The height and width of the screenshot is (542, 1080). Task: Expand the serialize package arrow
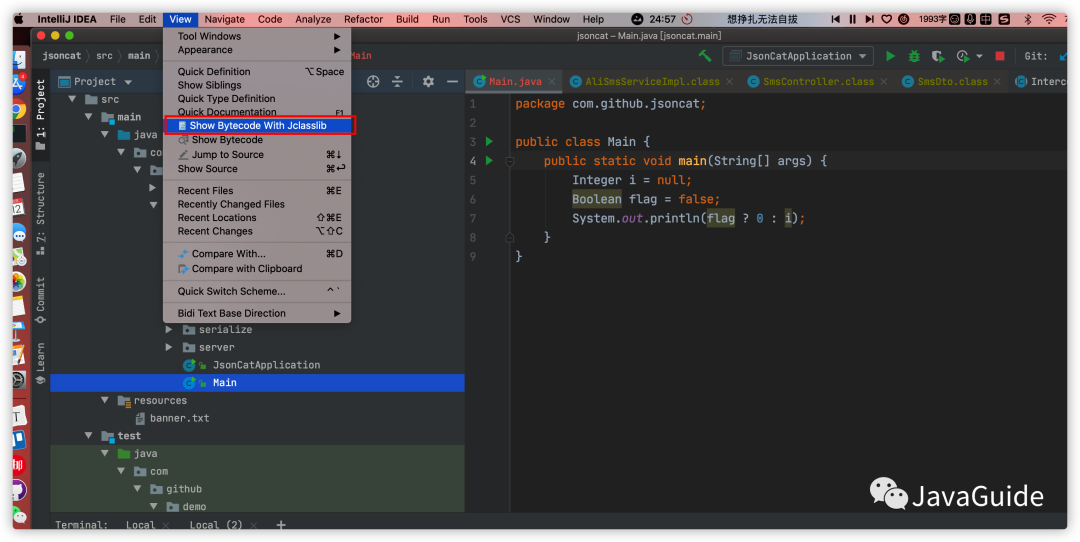(169, 330)
